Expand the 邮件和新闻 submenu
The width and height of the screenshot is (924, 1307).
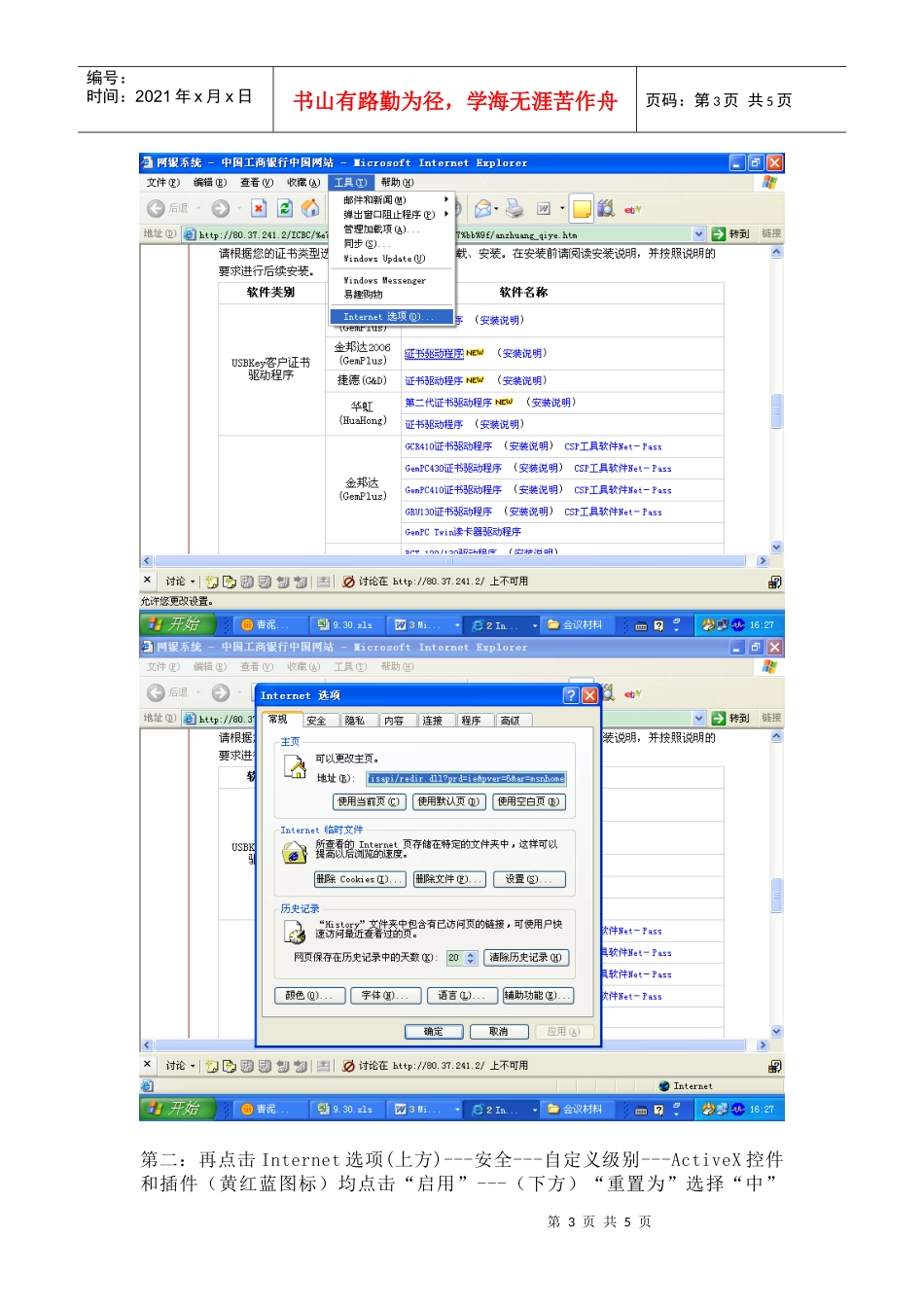point(392,200)
